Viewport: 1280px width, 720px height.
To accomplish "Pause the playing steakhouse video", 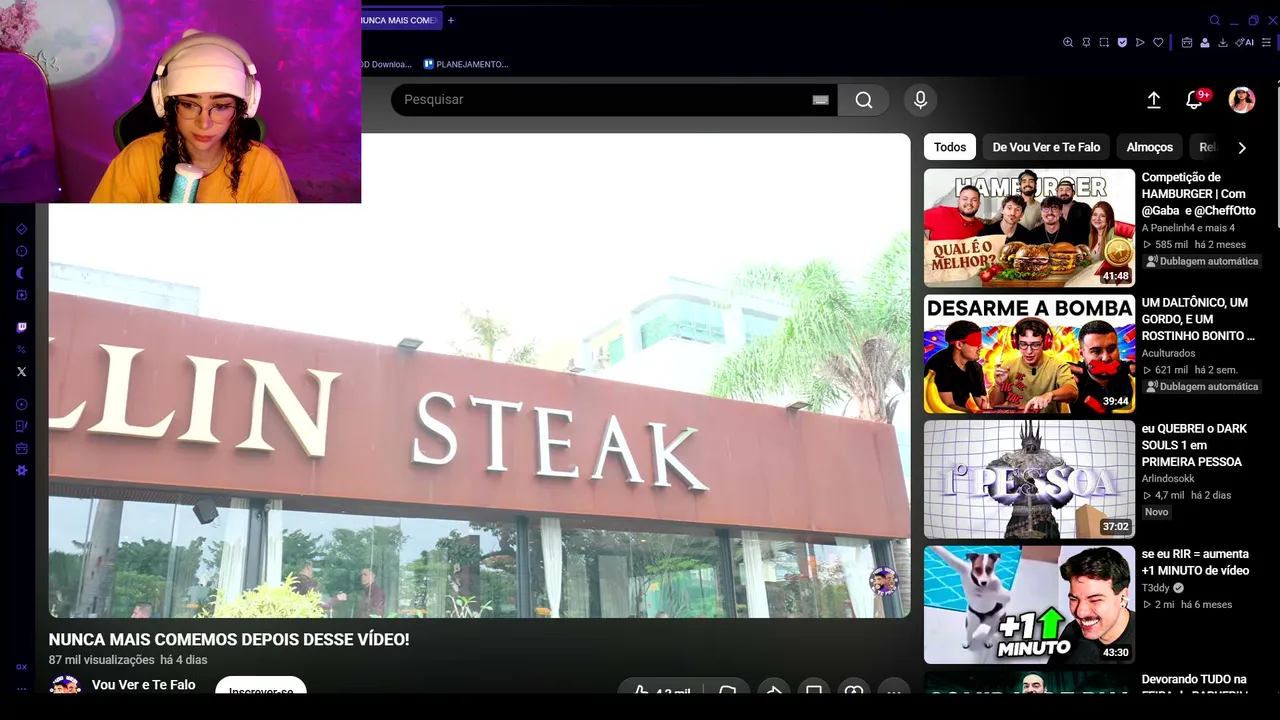I will (x=480, y=376).
